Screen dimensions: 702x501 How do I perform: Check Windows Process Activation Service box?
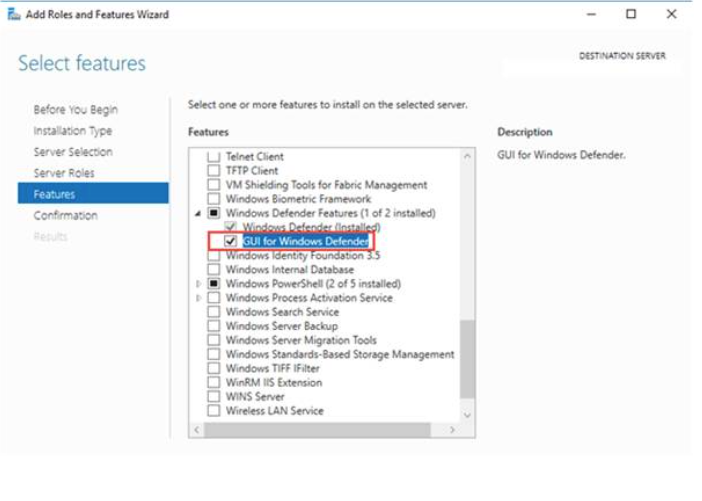214,298
